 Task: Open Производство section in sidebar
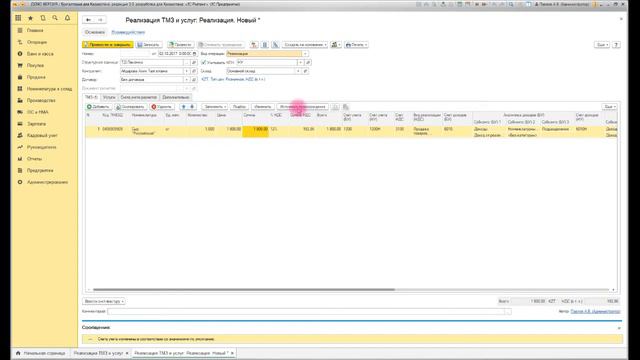[41, 100]
